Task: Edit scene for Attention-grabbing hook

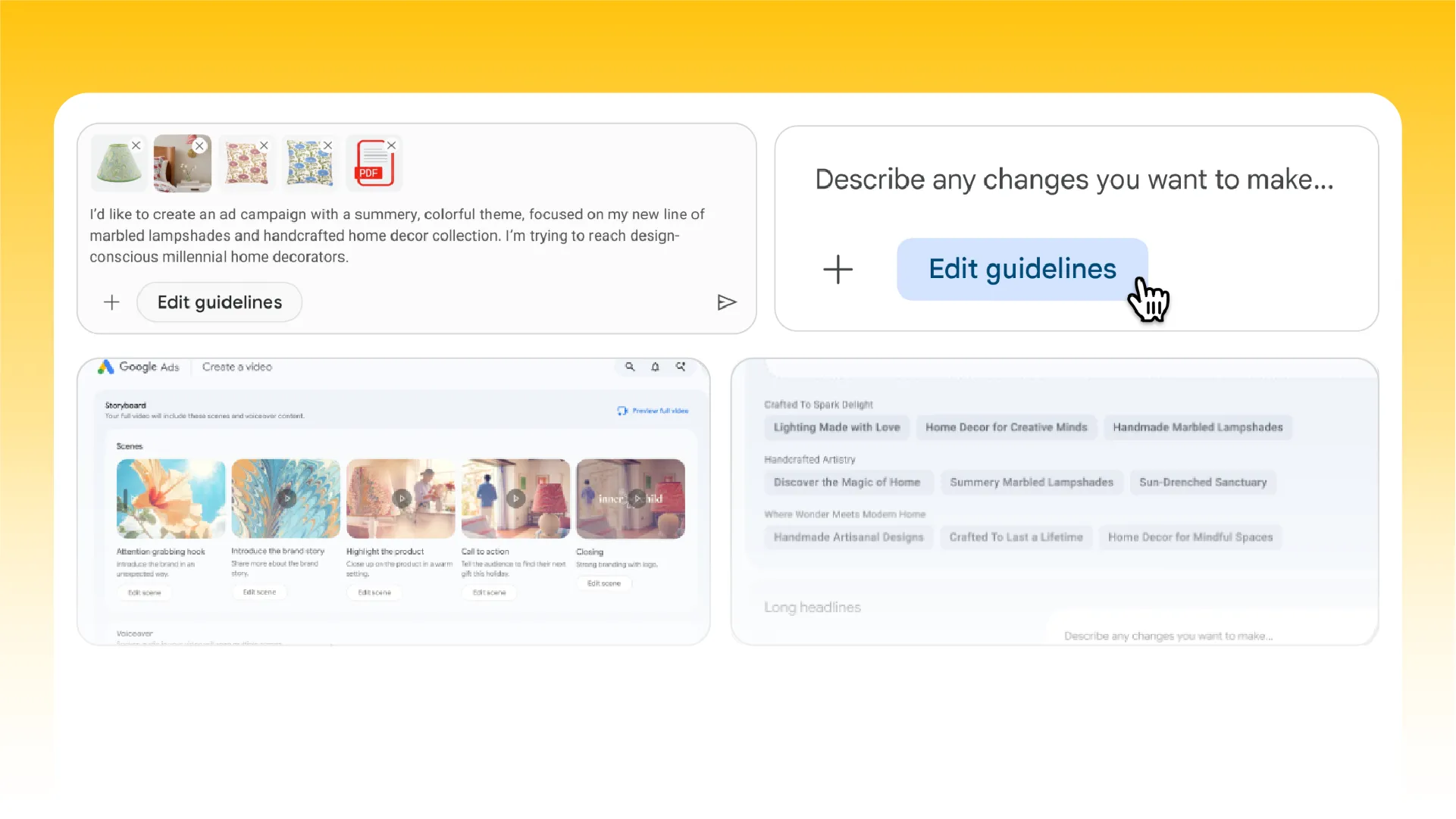Action: pos(145,592)
